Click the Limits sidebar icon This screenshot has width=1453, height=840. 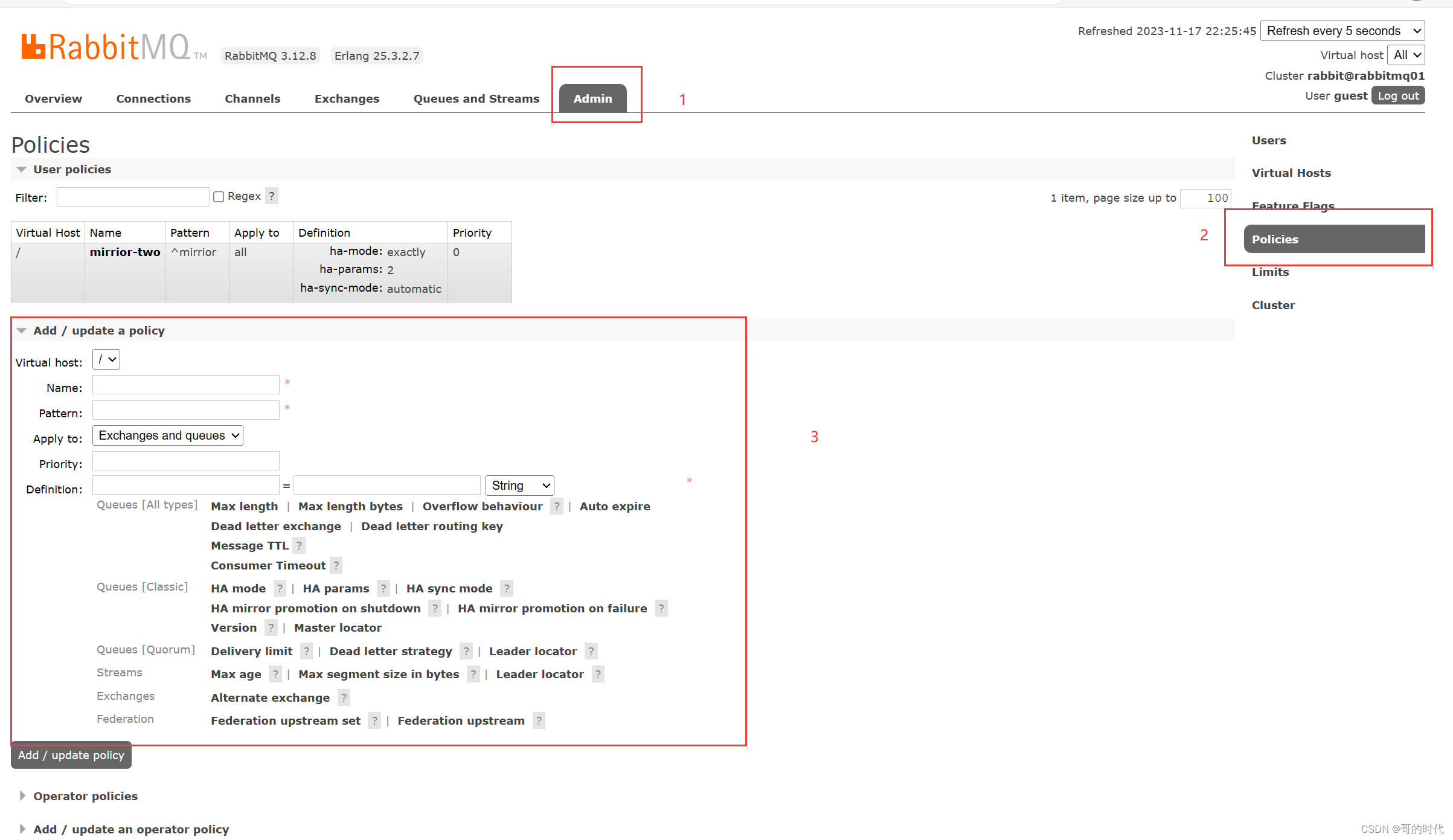click(x=1271, y=272)
